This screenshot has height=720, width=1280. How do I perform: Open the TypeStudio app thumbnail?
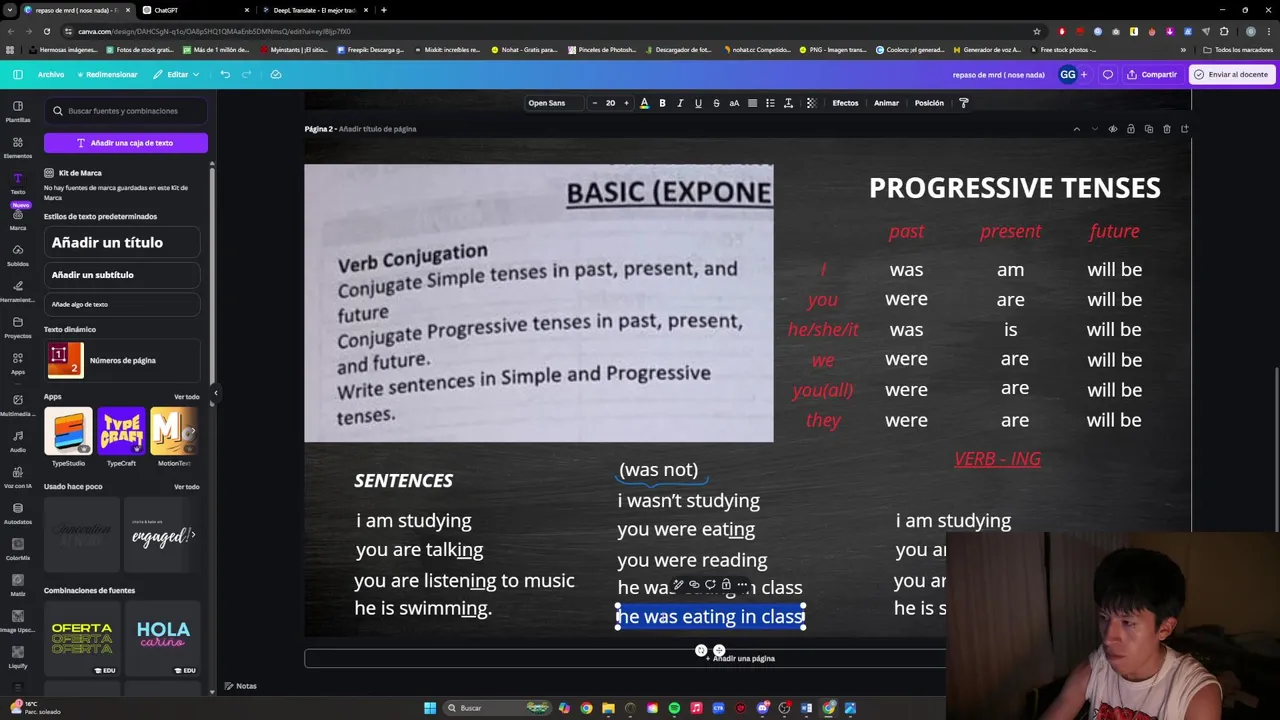point(68,431)
